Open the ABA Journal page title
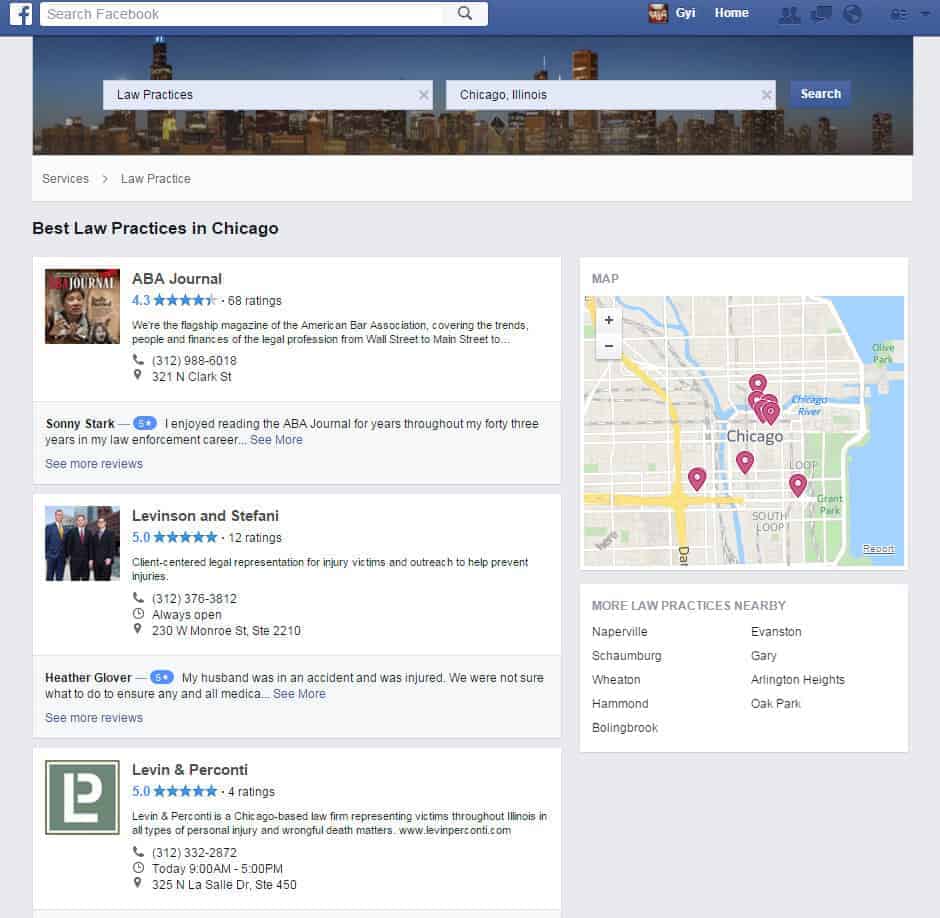Image resolution: width=940 pixels, height=918 pixels. point(177,279)
